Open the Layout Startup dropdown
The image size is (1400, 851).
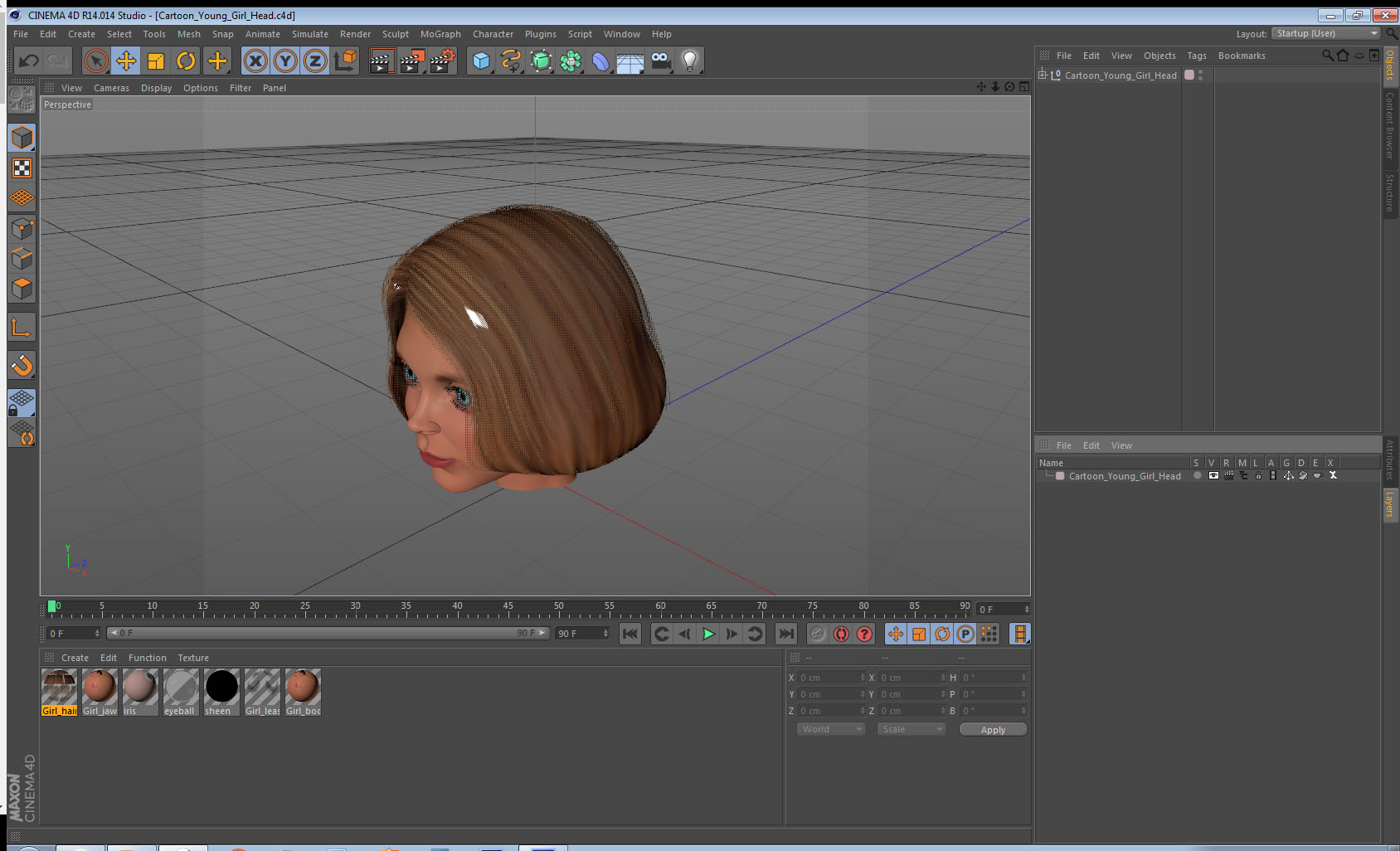tap(1327, 33)
